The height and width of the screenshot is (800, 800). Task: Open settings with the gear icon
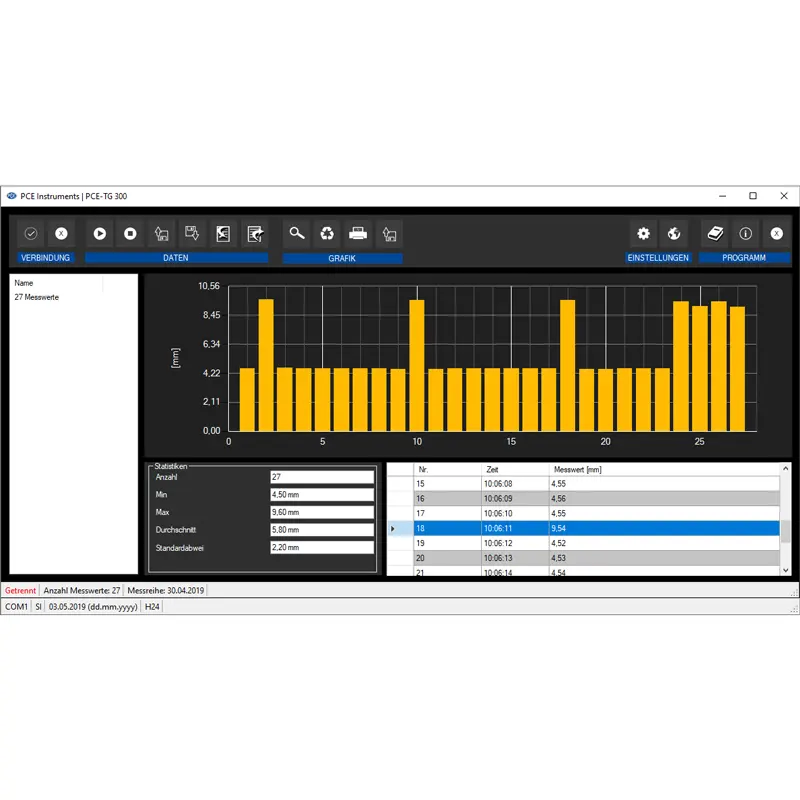[x=644, y=233]
